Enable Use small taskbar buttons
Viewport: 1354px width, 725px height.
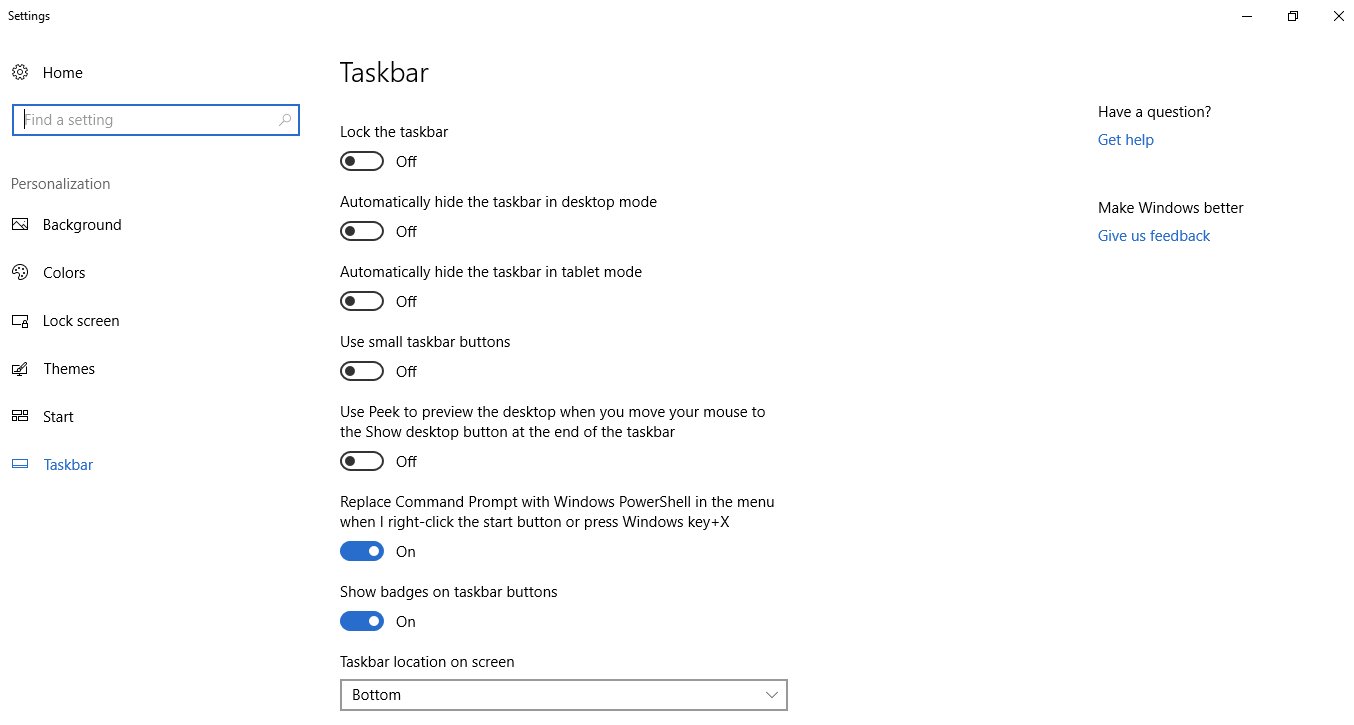pos(362,371)
